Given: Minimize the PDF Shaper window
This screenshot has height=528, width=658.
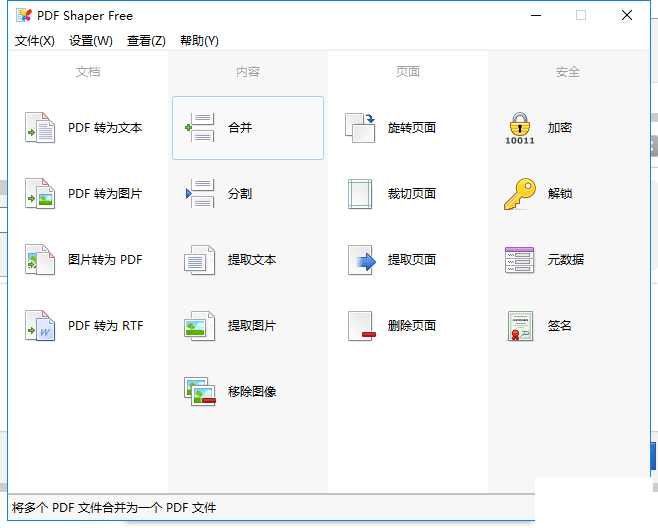Looking at the screenshot, I should (536, 16).
